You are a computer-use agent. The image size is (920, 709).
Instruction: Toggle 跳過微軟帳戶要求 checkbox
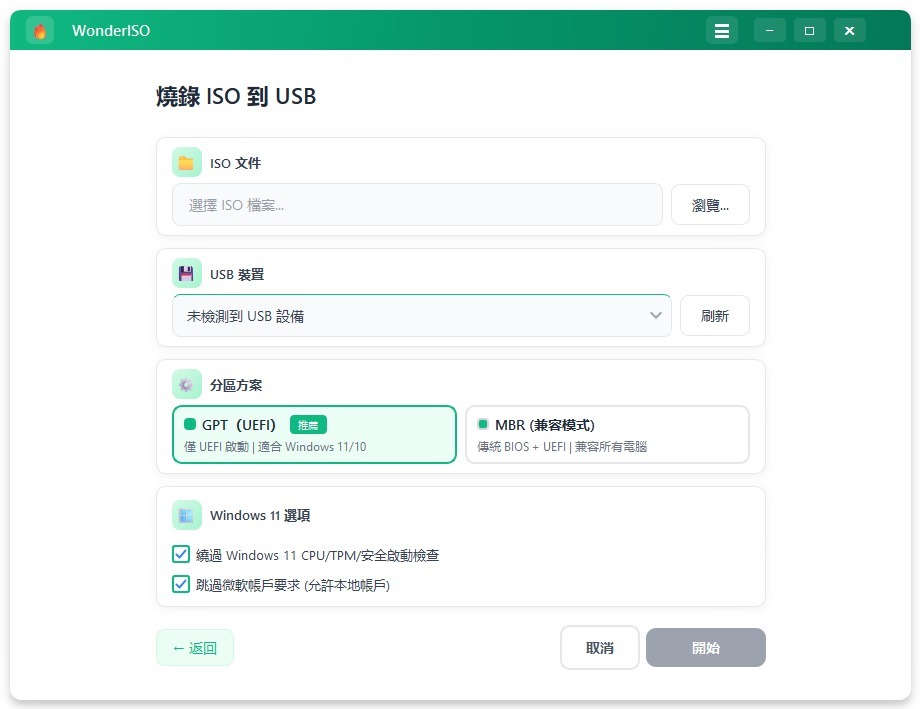pos(181,584)
